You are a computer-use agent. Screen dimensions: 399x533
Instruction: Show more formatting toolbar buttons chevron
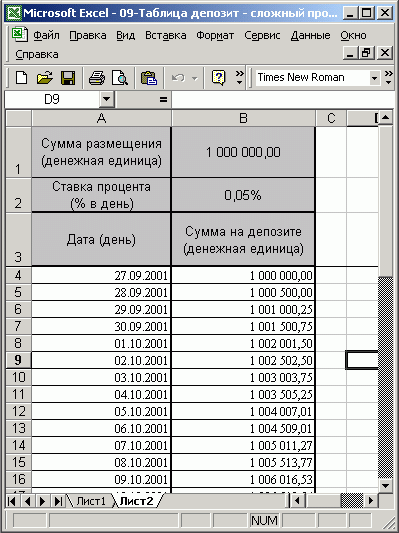388,78
